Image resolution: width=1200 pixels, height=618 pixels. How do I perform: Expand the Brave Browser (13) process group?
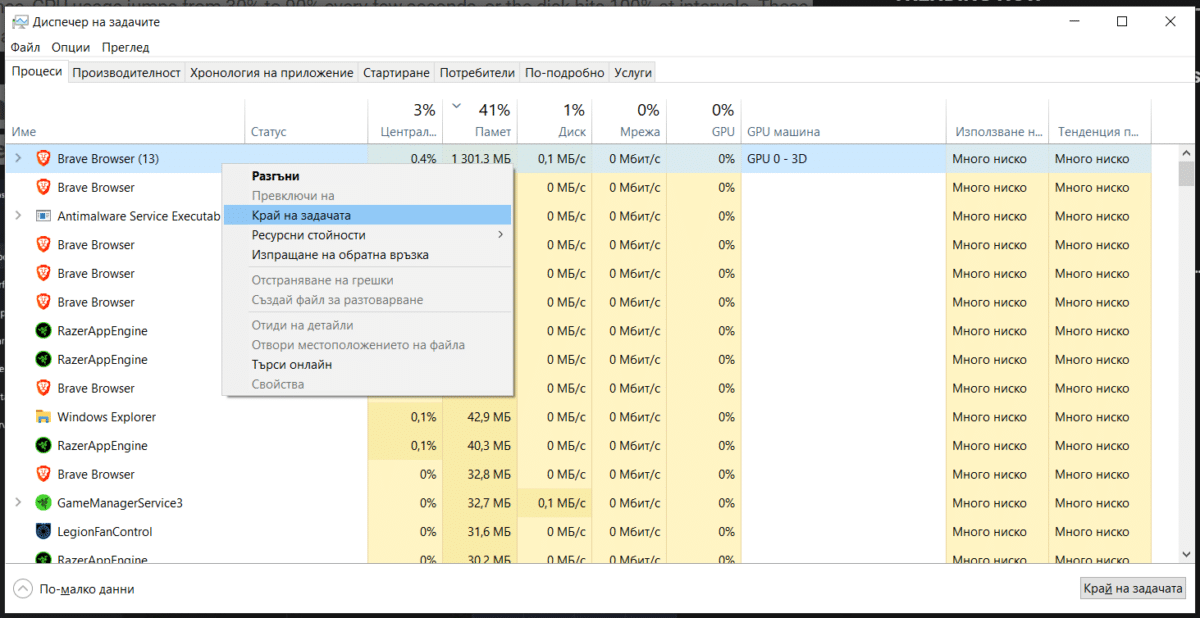(17, 158)
